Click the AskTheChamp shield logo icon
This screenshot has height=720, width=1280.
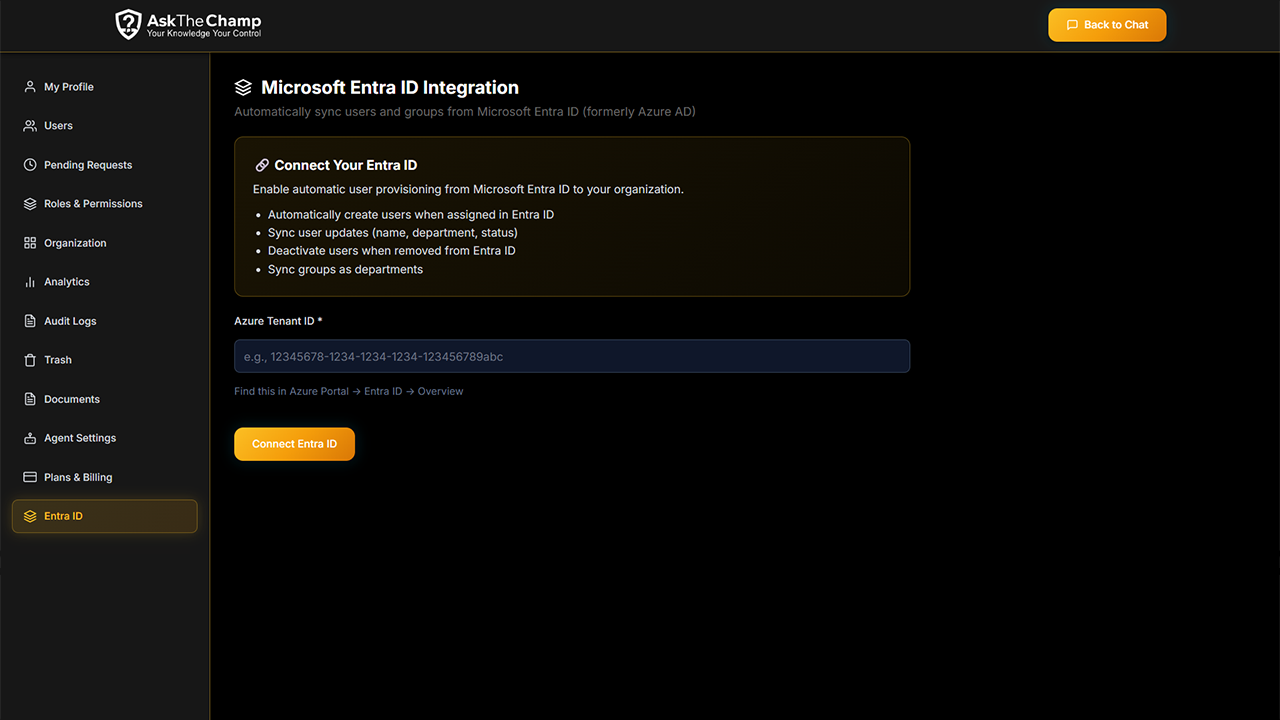[x=128, y=24]
